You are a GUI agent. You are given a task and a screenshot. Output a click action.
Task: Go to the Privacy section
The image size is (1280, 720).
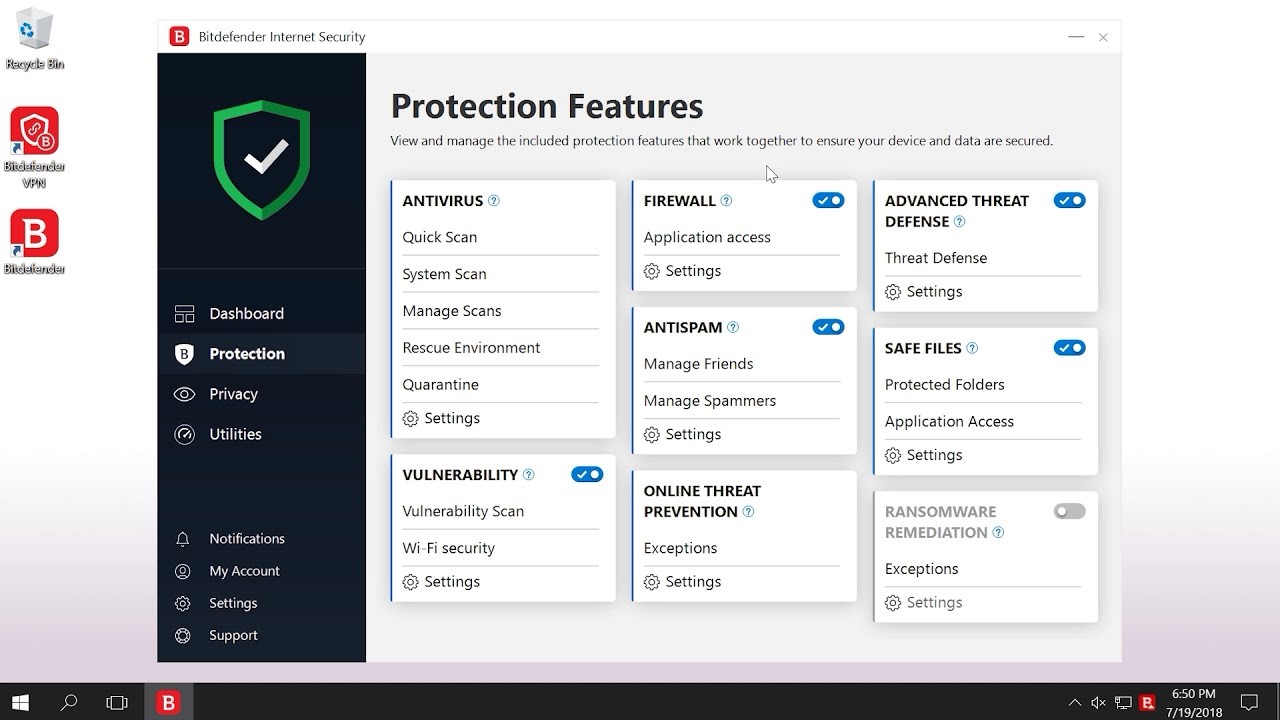(x=233, y=394)
